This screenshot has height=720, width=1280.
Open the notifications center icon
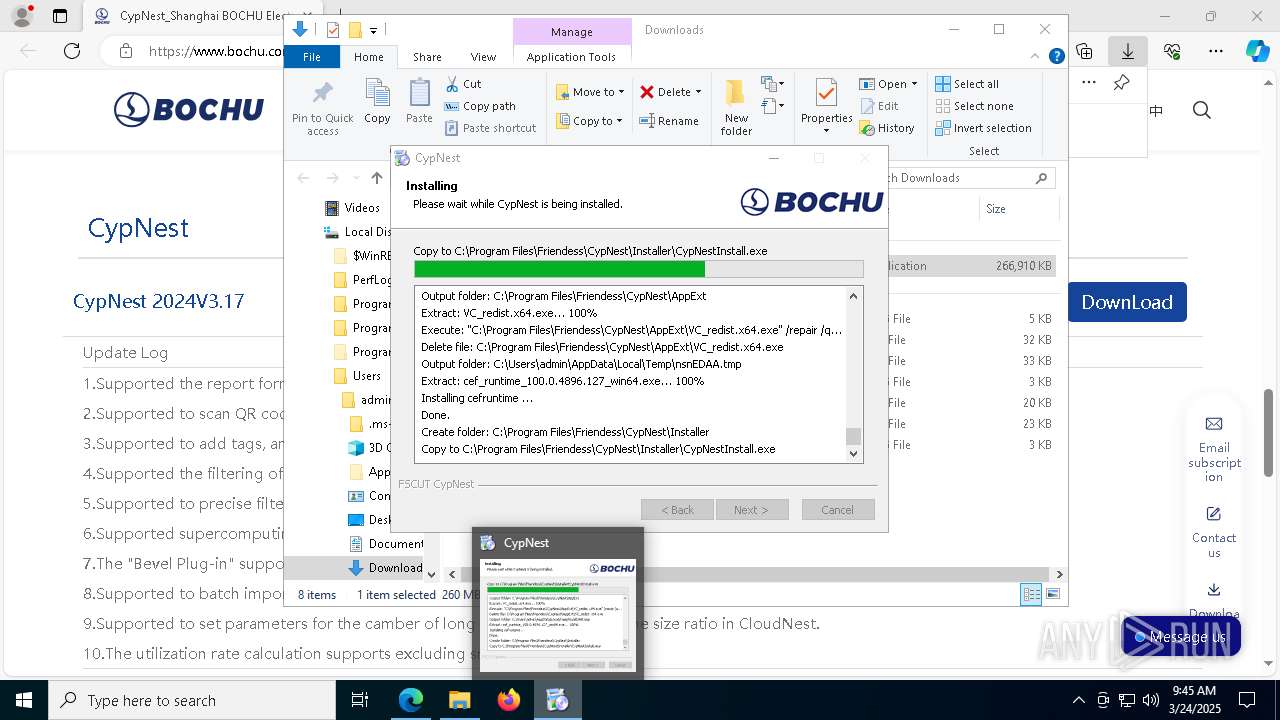[x=1247, y=700]
